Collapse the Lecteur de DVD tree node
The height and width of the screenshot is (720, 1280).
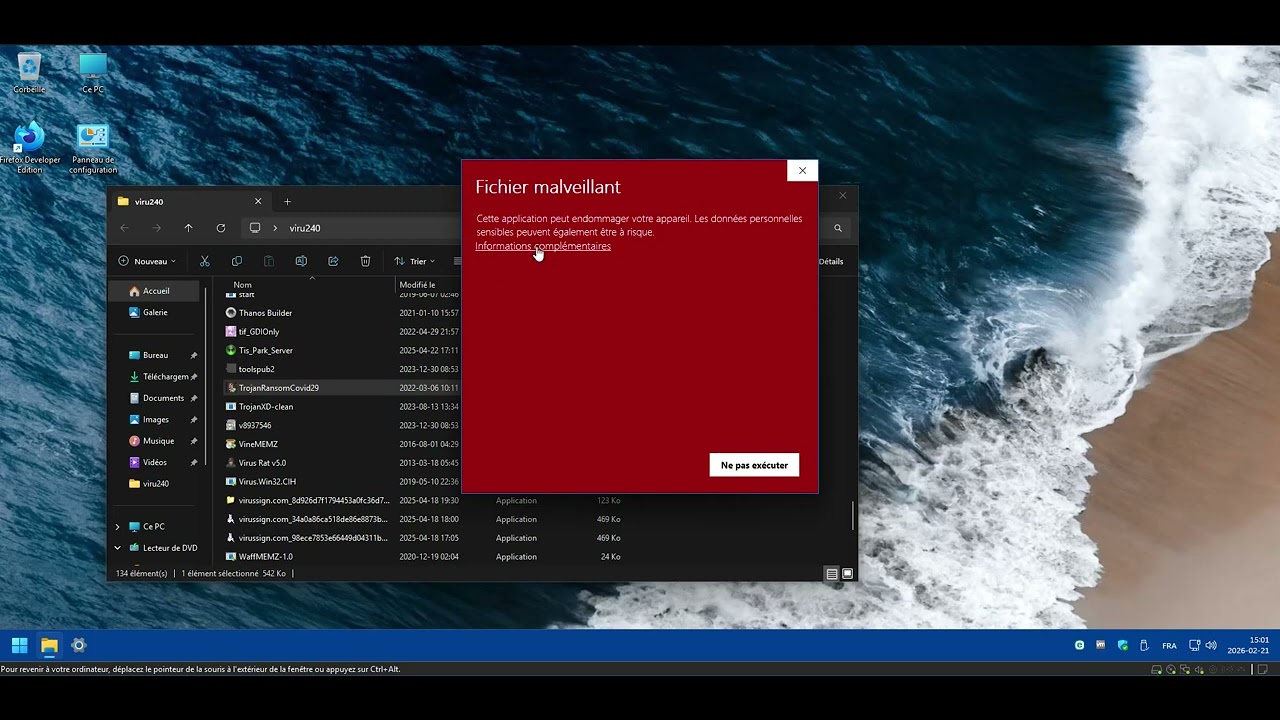click(117, 548)
